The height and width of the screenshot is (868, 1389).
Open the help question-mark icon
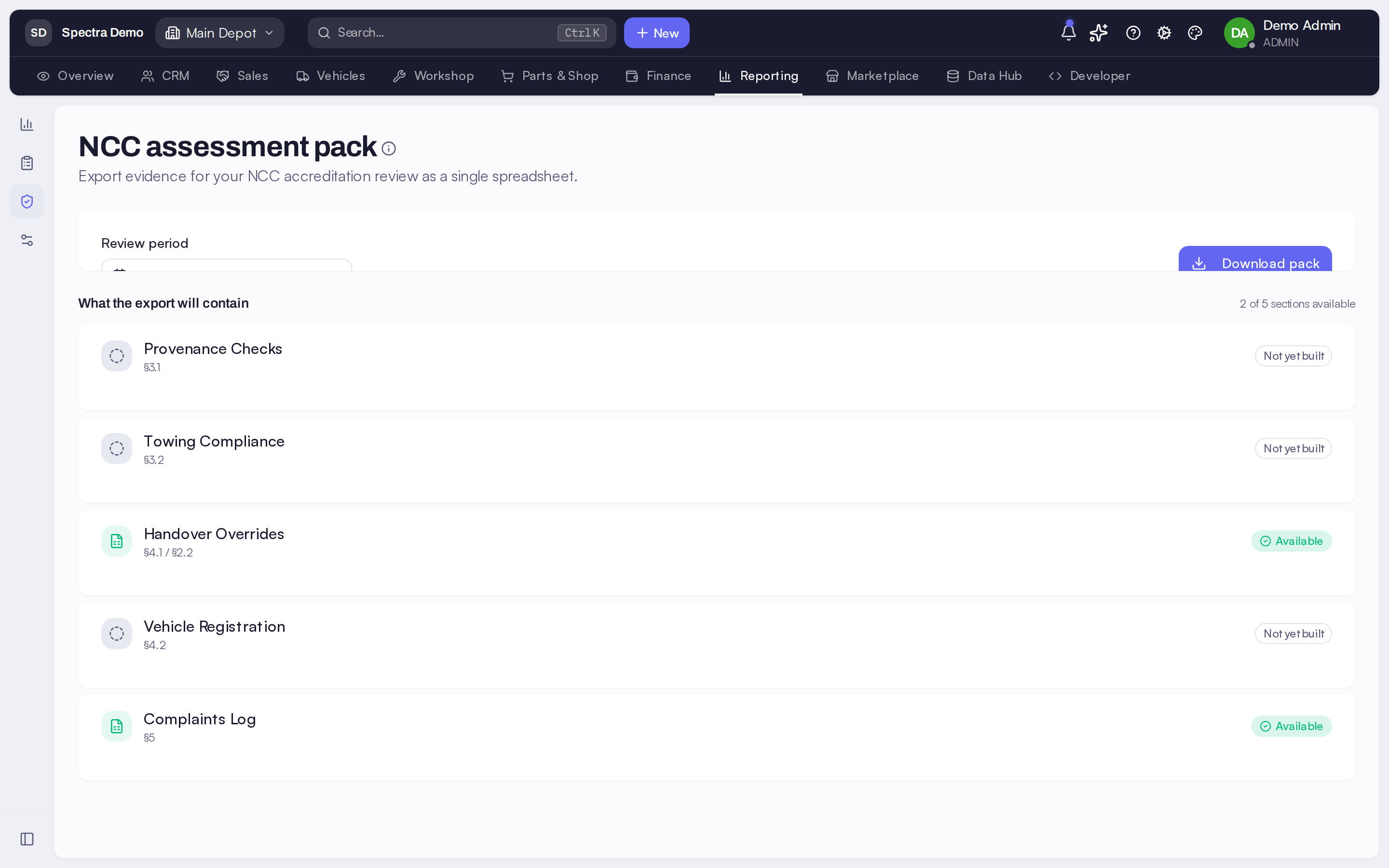point(1133,33)
